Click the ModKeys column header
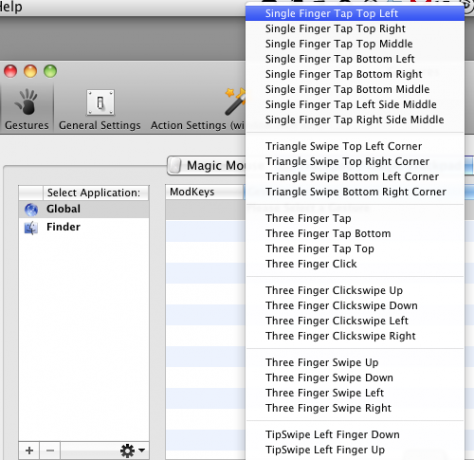Viewport: 474px width, 460px height. 205,192
